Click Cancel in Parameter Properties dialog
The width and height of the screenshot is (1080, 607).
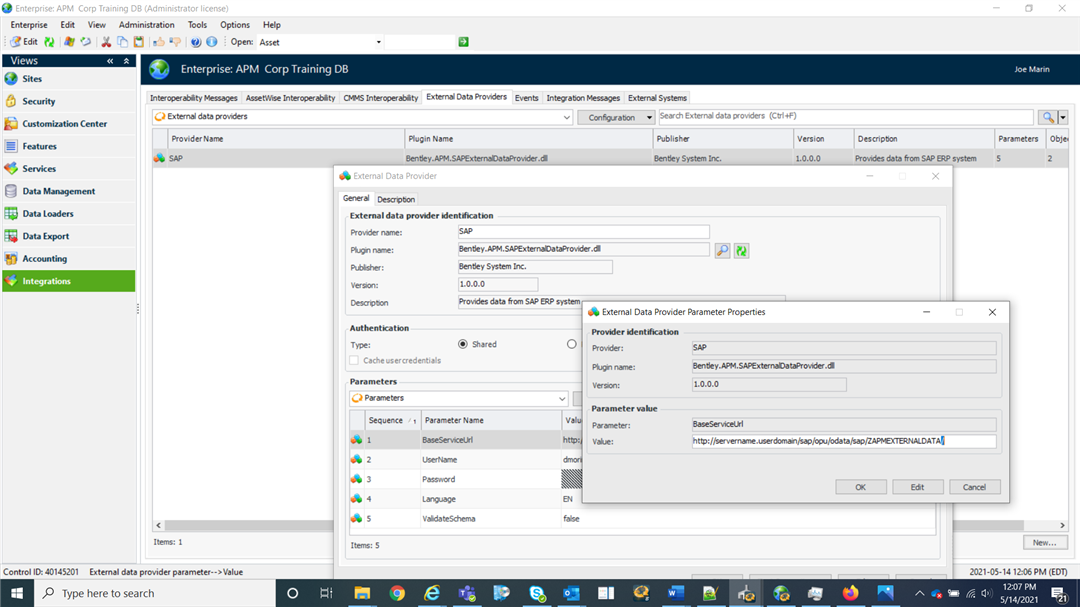click(974, 487)
